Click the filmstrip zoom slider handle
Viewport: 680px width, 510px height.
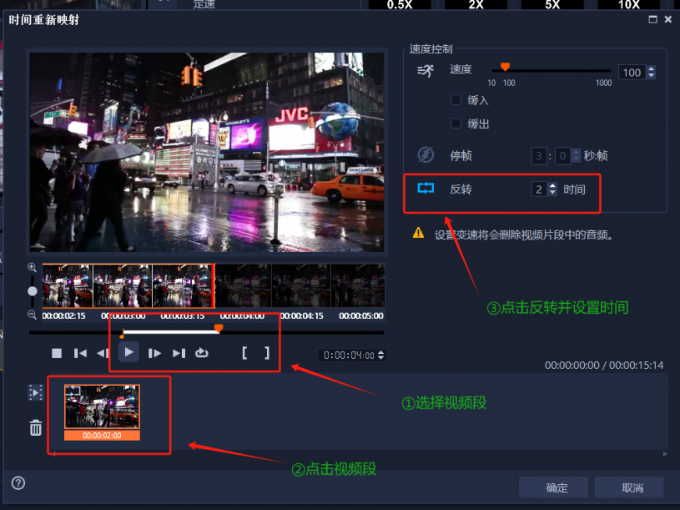pos(32,291)
